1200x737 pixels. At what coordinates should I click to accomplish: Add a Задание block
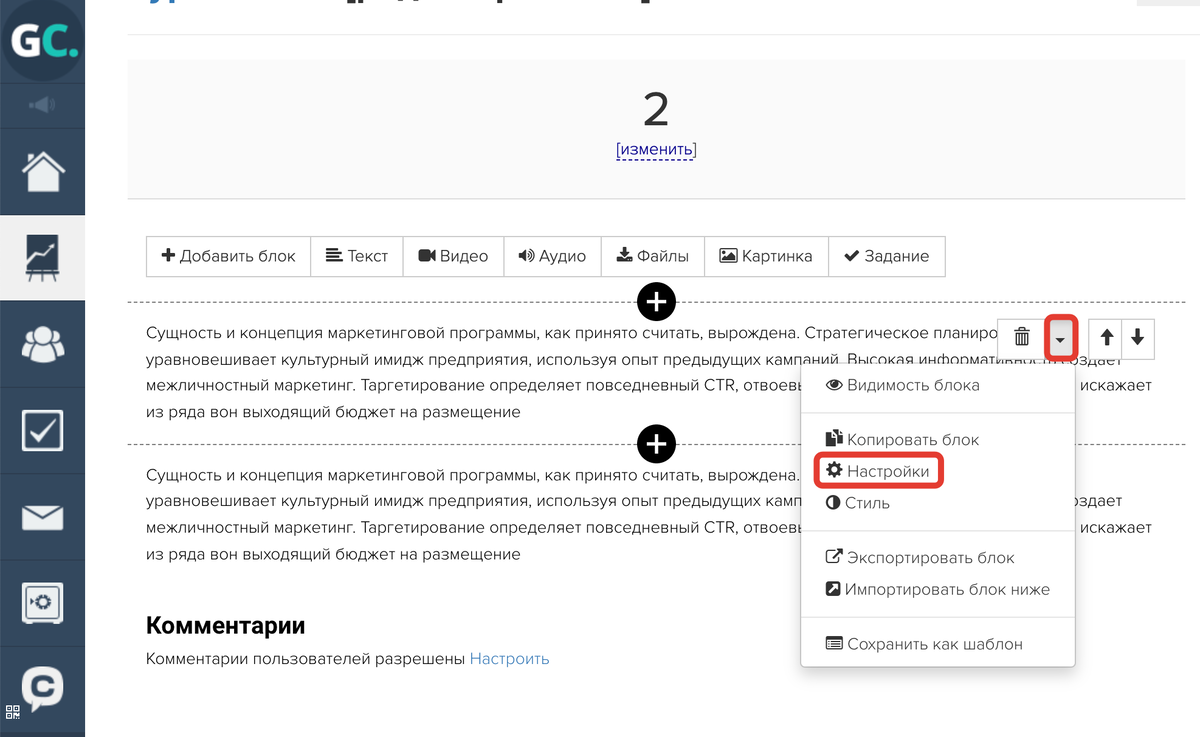[886, 256]
